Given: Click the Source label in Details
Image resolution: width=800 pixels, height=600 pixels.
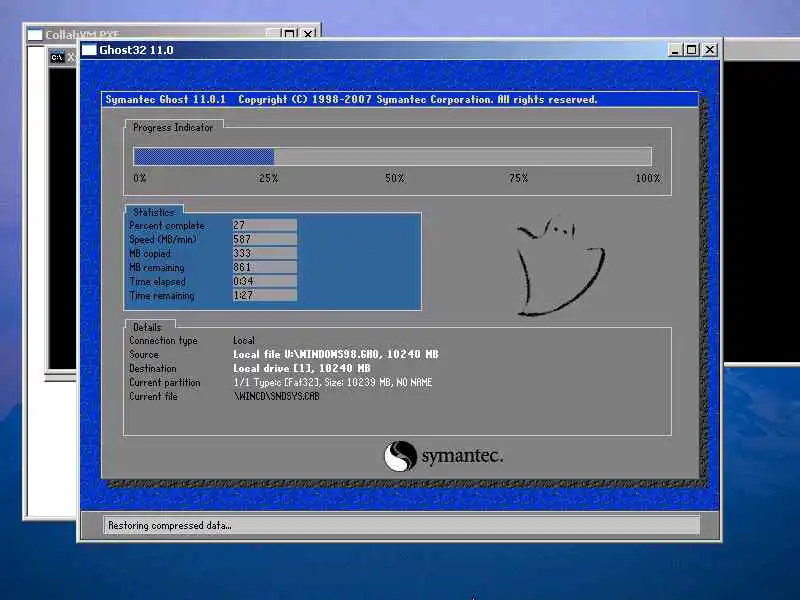Looking at the screenshot, I should [144, 354].
